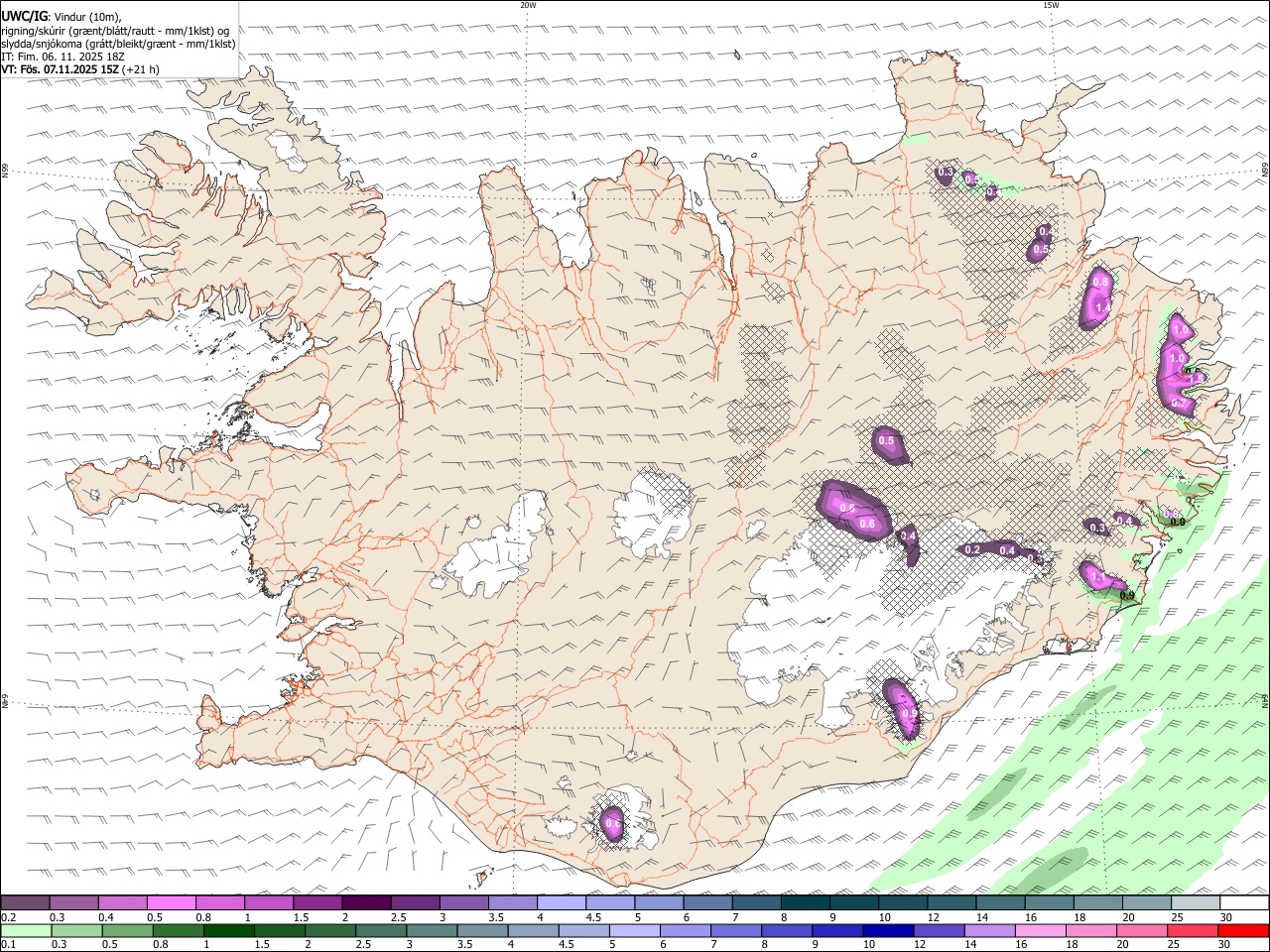Image resolution: width=1270 pixels, height=952 pixels.
Task: Click the '20W' longitude label at top
Action: tap(528, 5)
